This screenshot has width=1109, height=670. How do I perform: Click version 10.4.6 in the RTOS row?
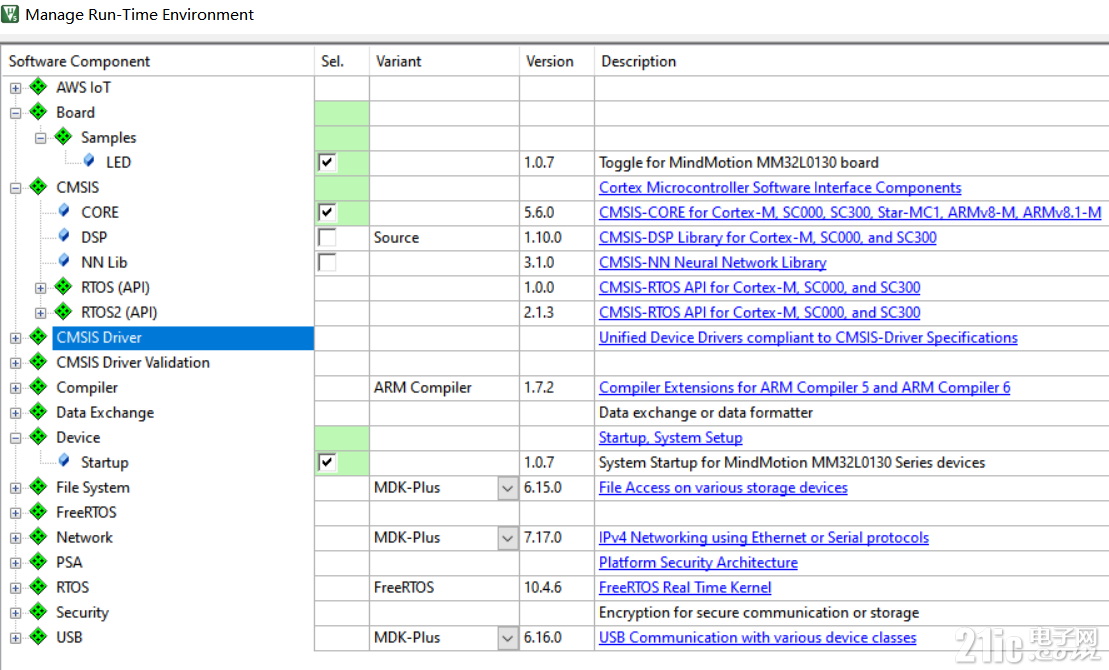(x=542, y=587)
